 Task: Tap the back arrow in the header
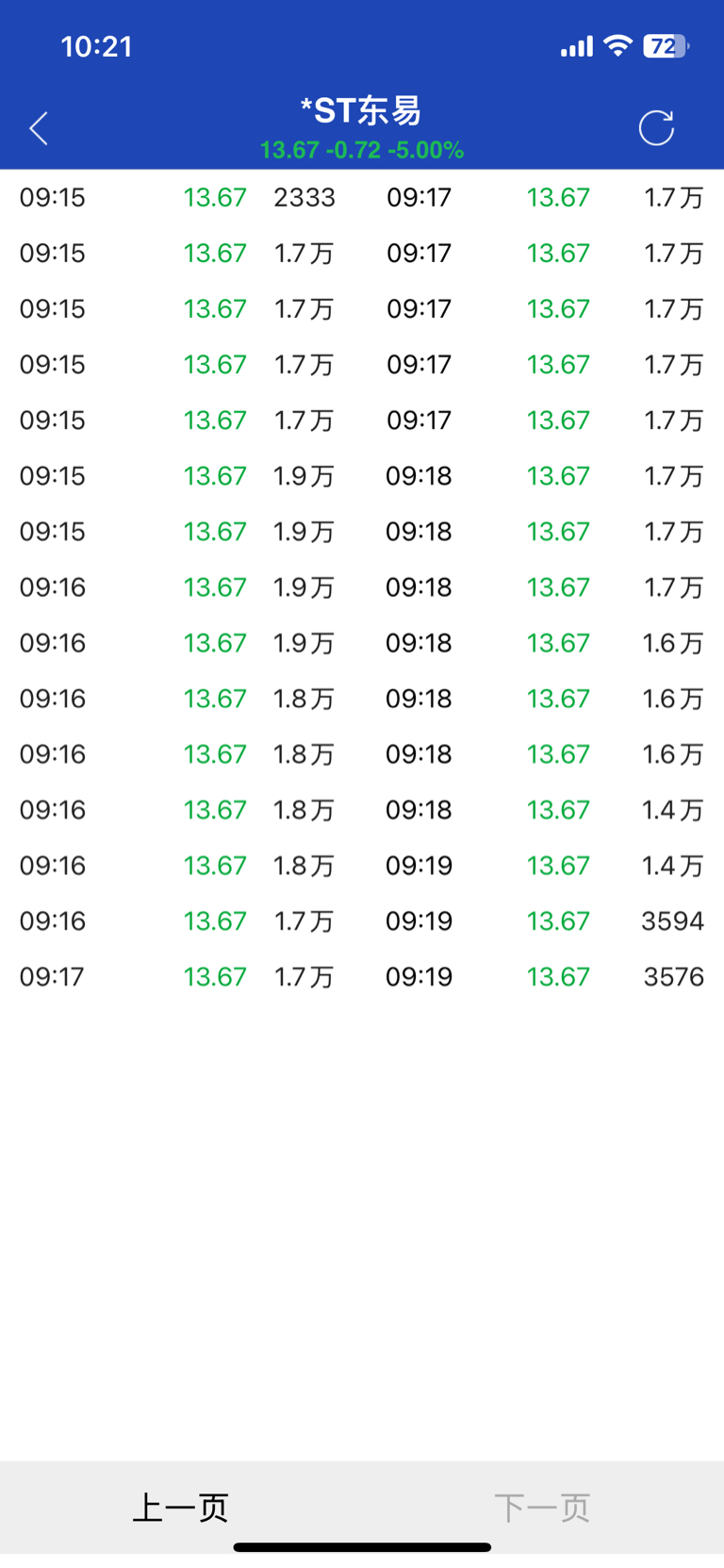pos(39,128)
